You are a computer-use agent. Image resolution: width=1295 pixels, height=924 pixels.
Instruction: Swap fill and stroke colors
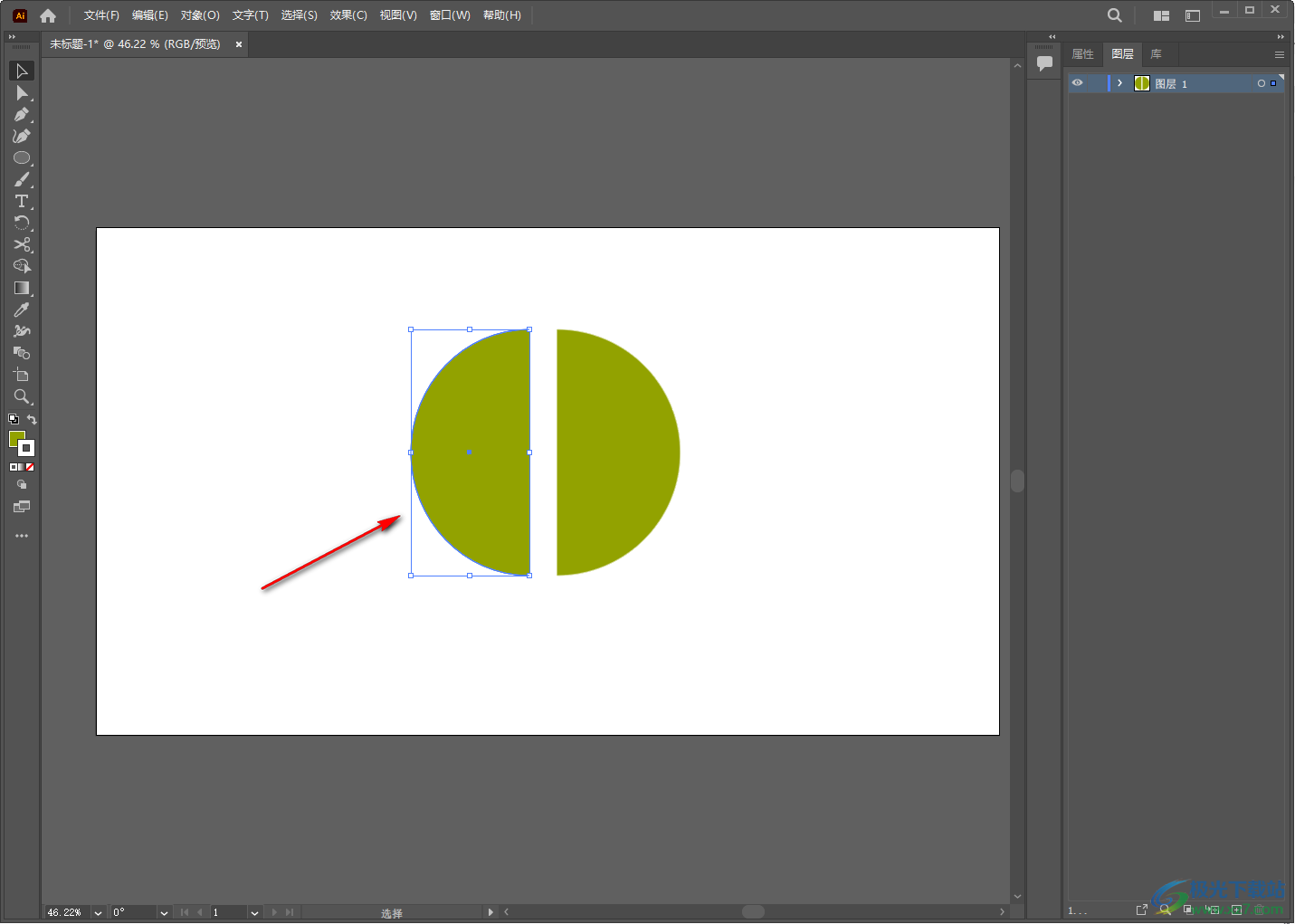tap(32, 419)
